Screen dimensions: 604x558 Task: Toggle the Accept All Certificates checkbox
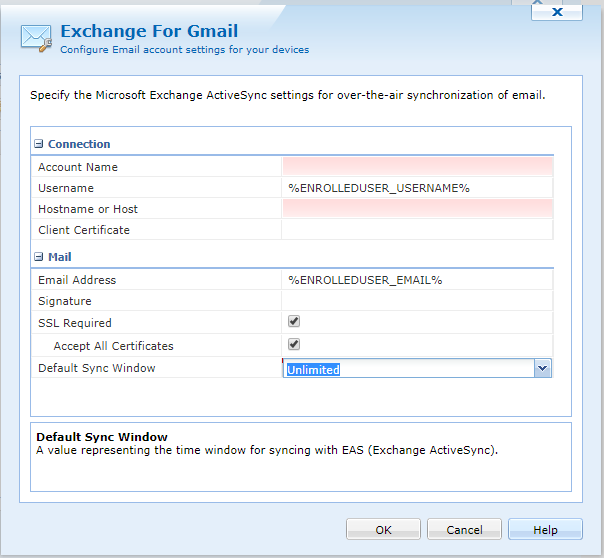click(x=294, y=345)
